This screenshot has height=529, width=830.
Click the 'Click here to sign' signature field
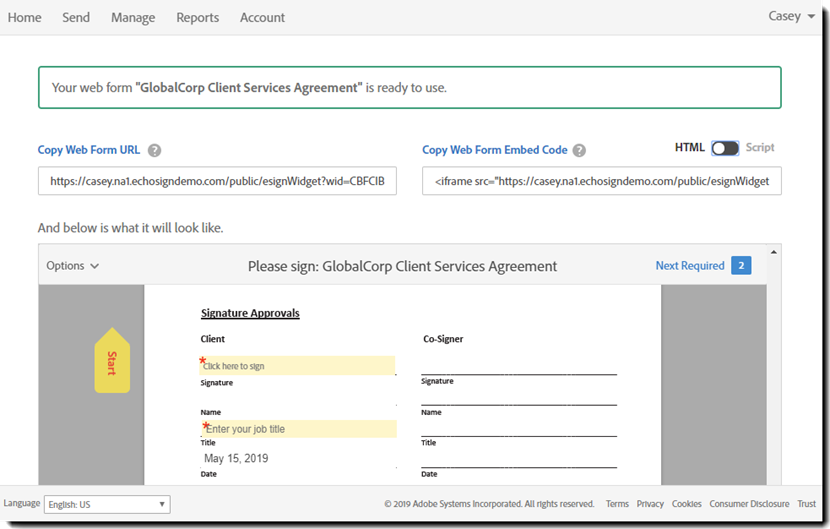pos(298,366)
